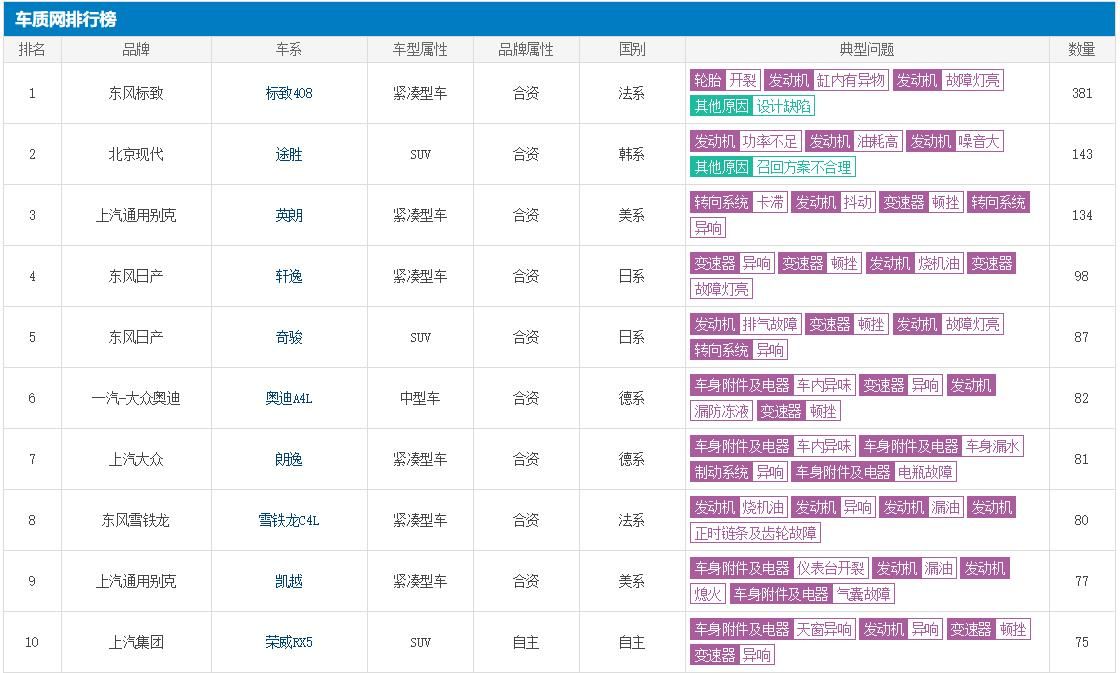Click the 车型属性 column header

420,49
